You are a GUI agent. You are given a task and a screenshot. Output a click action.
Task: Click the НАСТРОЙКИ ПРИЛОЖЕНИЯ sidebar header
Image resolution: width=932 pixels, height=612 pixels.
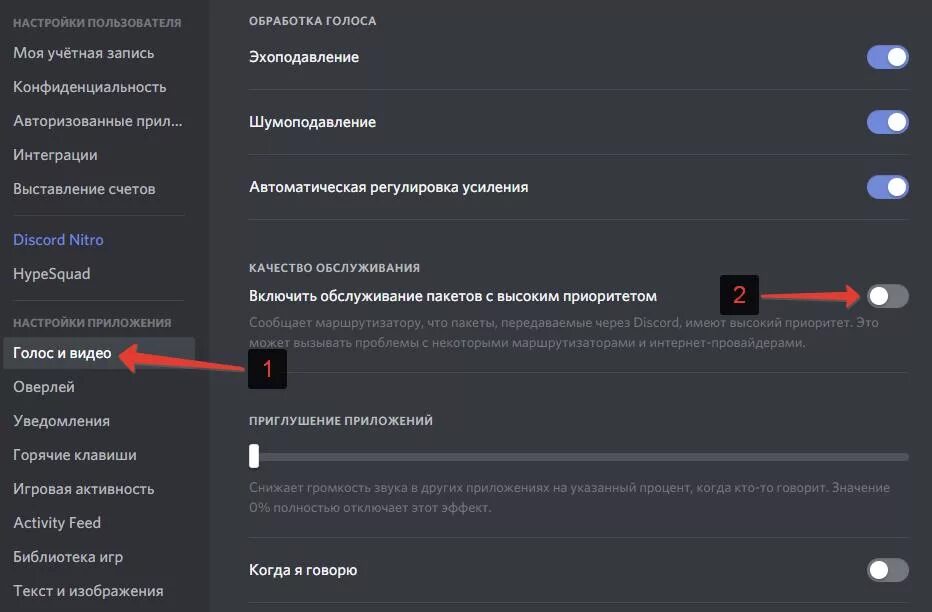(x=92, y=323)
